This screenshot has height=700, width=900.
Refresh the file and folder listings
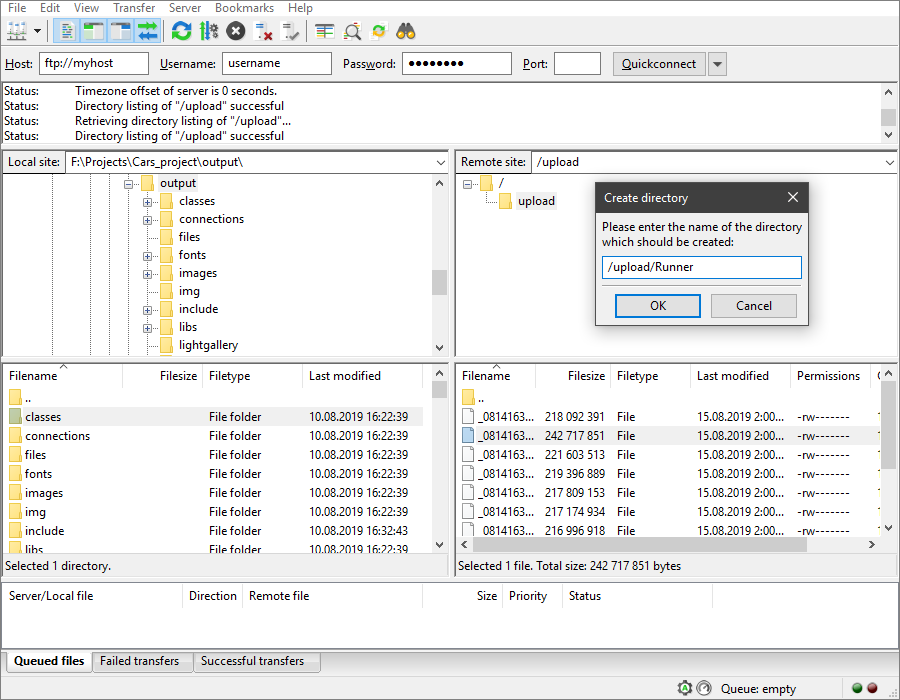181,31
